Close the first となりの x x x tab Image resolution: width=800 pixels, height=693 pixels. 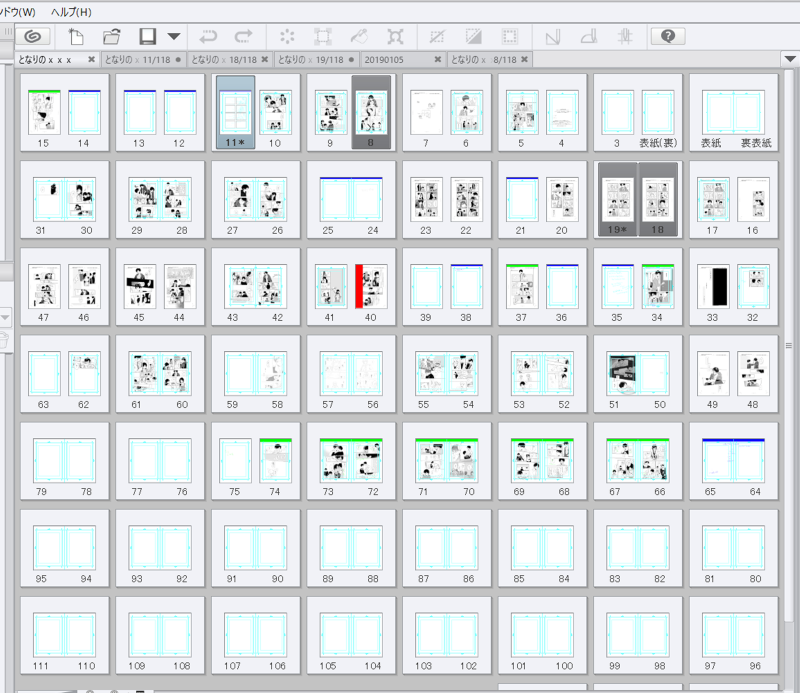pos(91,59)
